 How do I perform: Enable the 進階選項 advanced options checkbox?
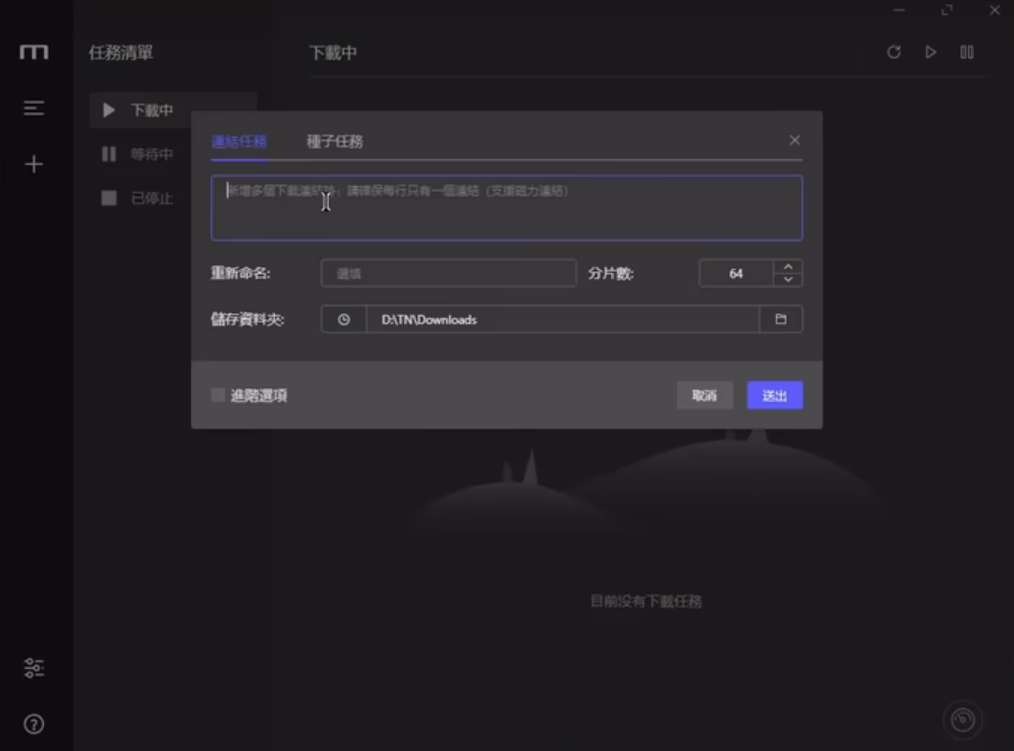(x=216, y=396)
